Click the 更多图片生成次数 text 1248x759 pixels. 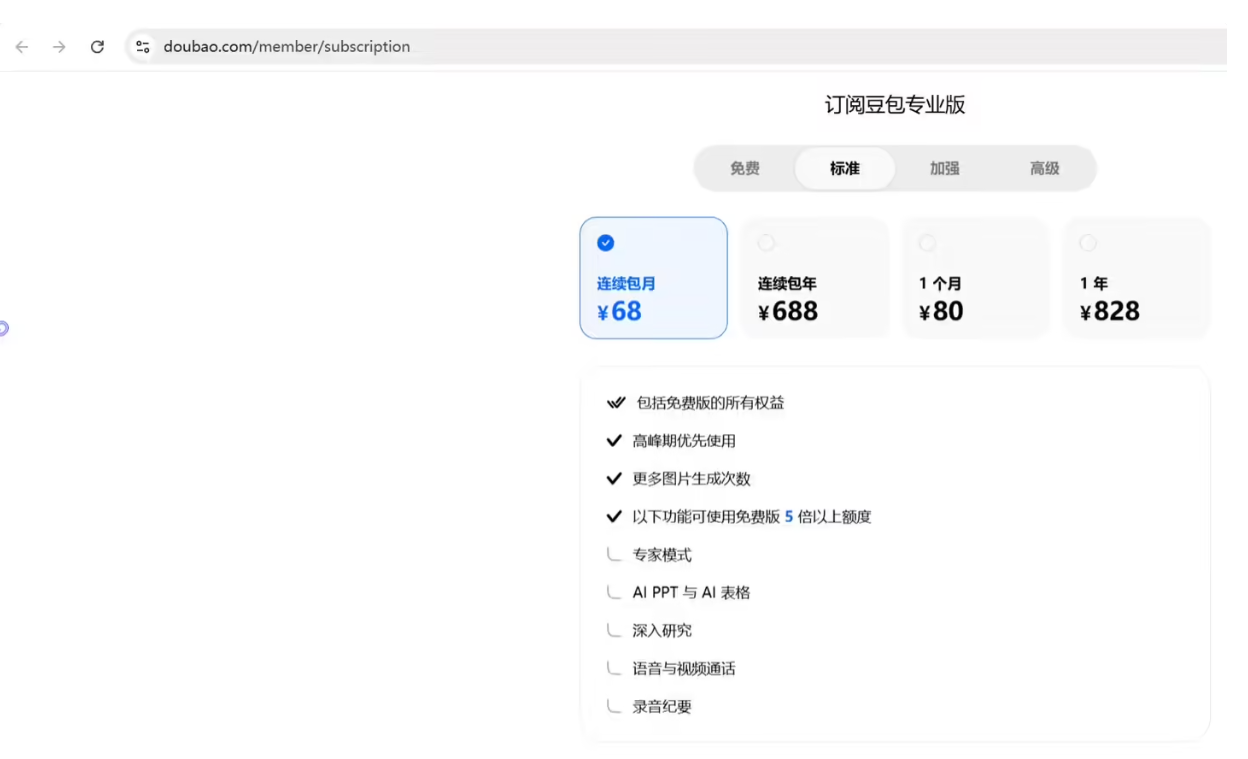[692, 479]
